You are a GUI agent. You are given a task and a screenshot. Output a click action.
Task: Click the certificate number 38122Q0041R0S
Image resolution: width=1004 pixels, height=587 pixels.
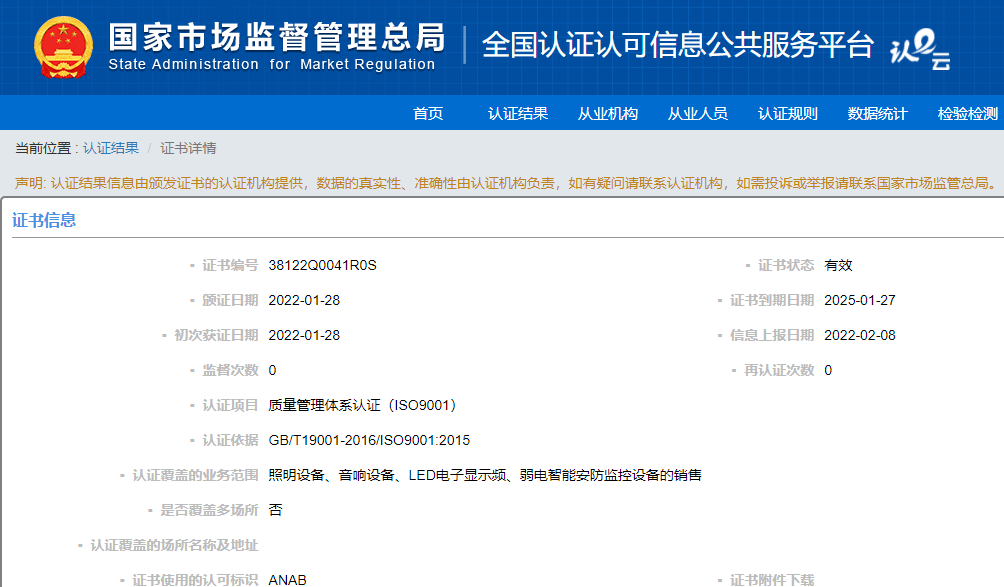coord(322,265)
